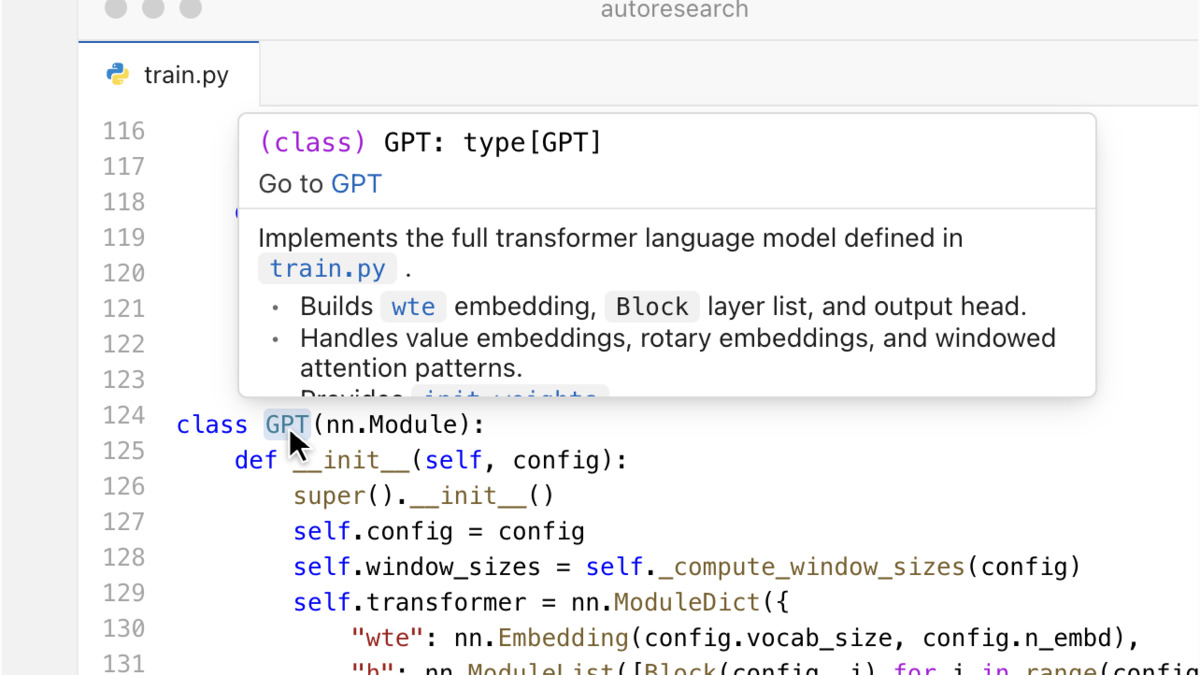
Task: Click Embedding on line 130
Action: point(564,638)
